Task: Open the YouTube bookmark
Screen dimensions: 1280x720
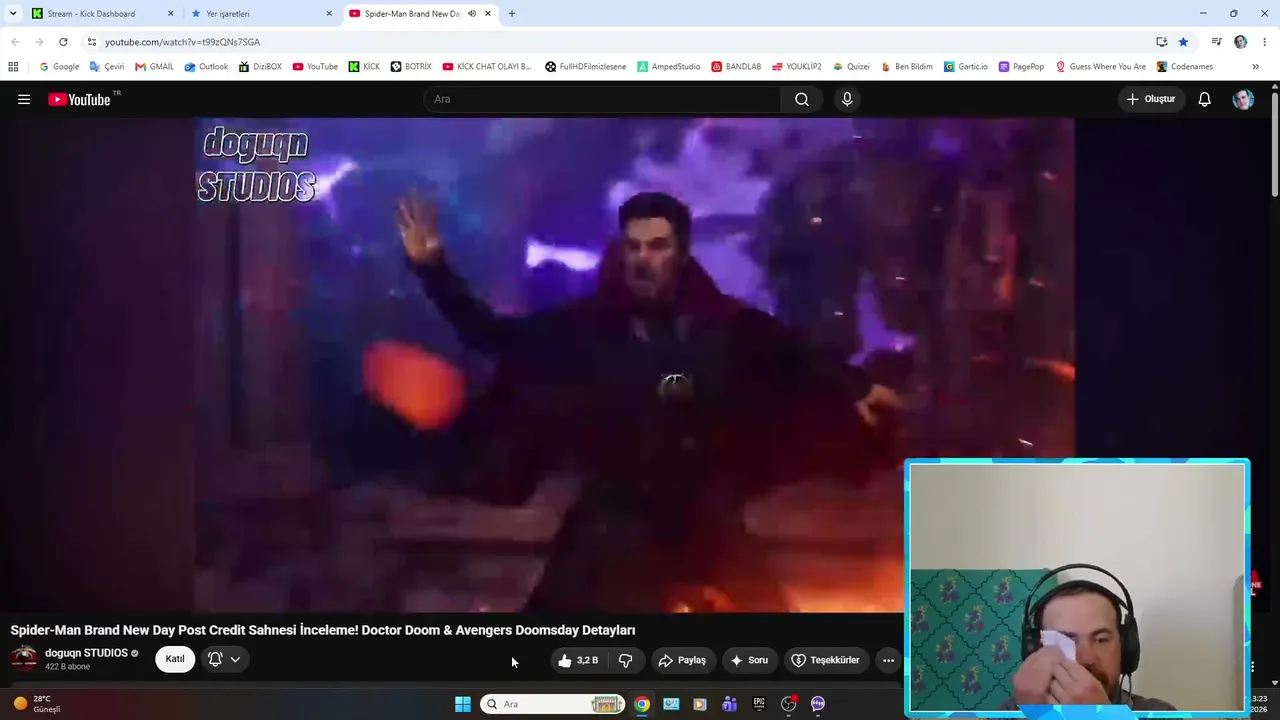Action: 315,67
